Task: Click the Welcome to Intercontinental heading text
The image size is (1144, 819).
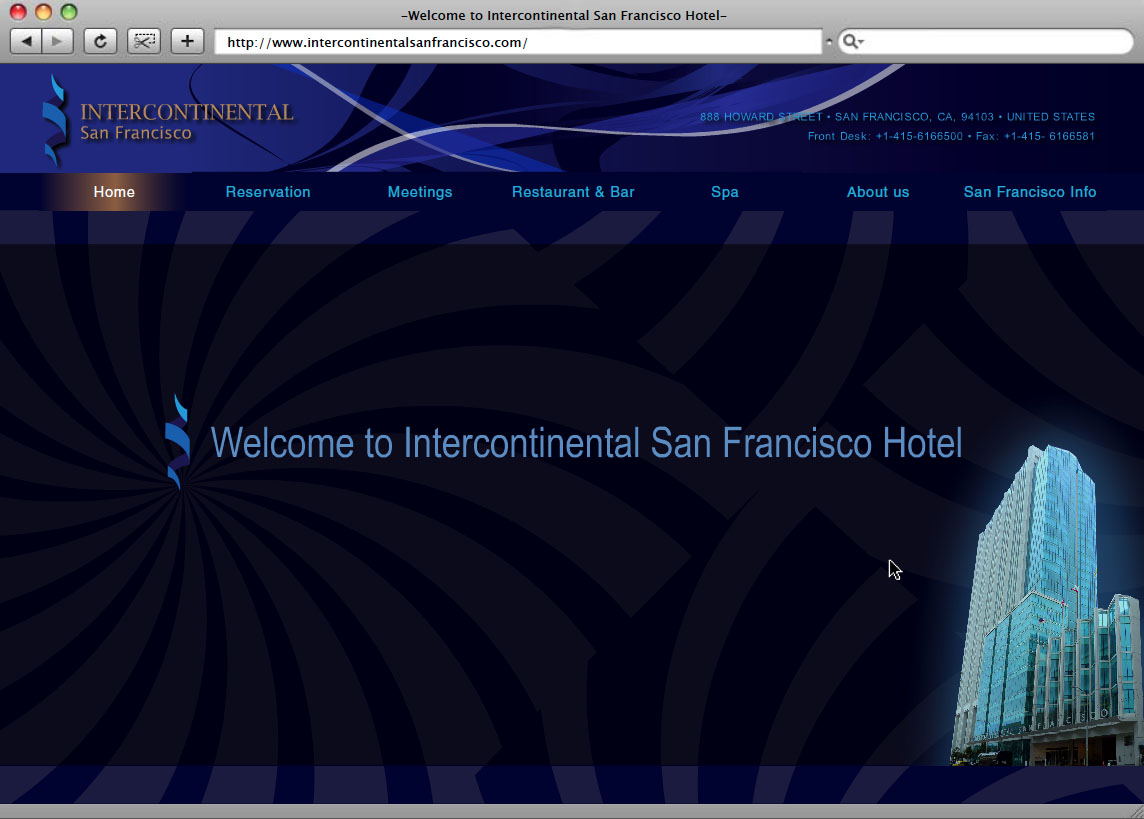Action: [586, 443]
